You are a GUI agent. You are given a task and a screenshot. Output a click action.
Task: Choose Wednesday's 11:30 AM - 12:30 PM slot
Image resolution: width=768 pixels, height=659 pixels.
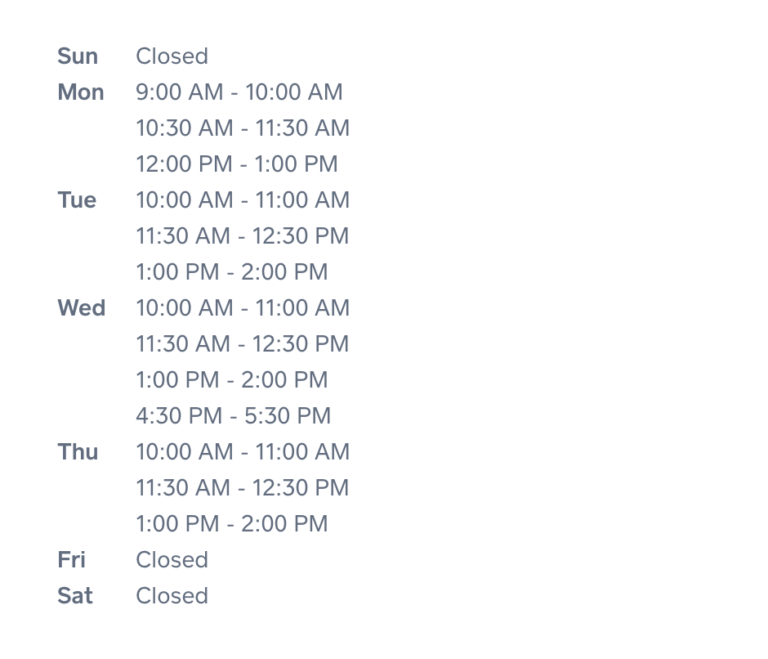243,344
